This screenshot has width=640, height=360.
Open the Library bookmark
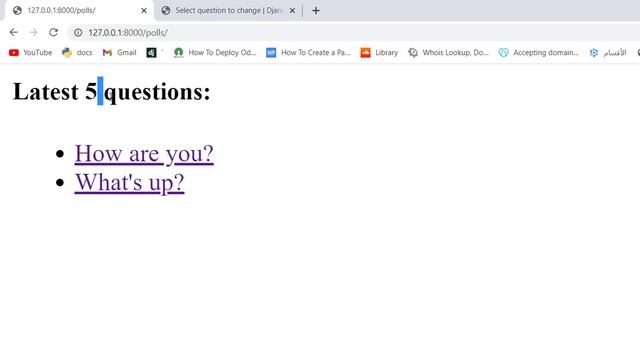pos(379,53)
